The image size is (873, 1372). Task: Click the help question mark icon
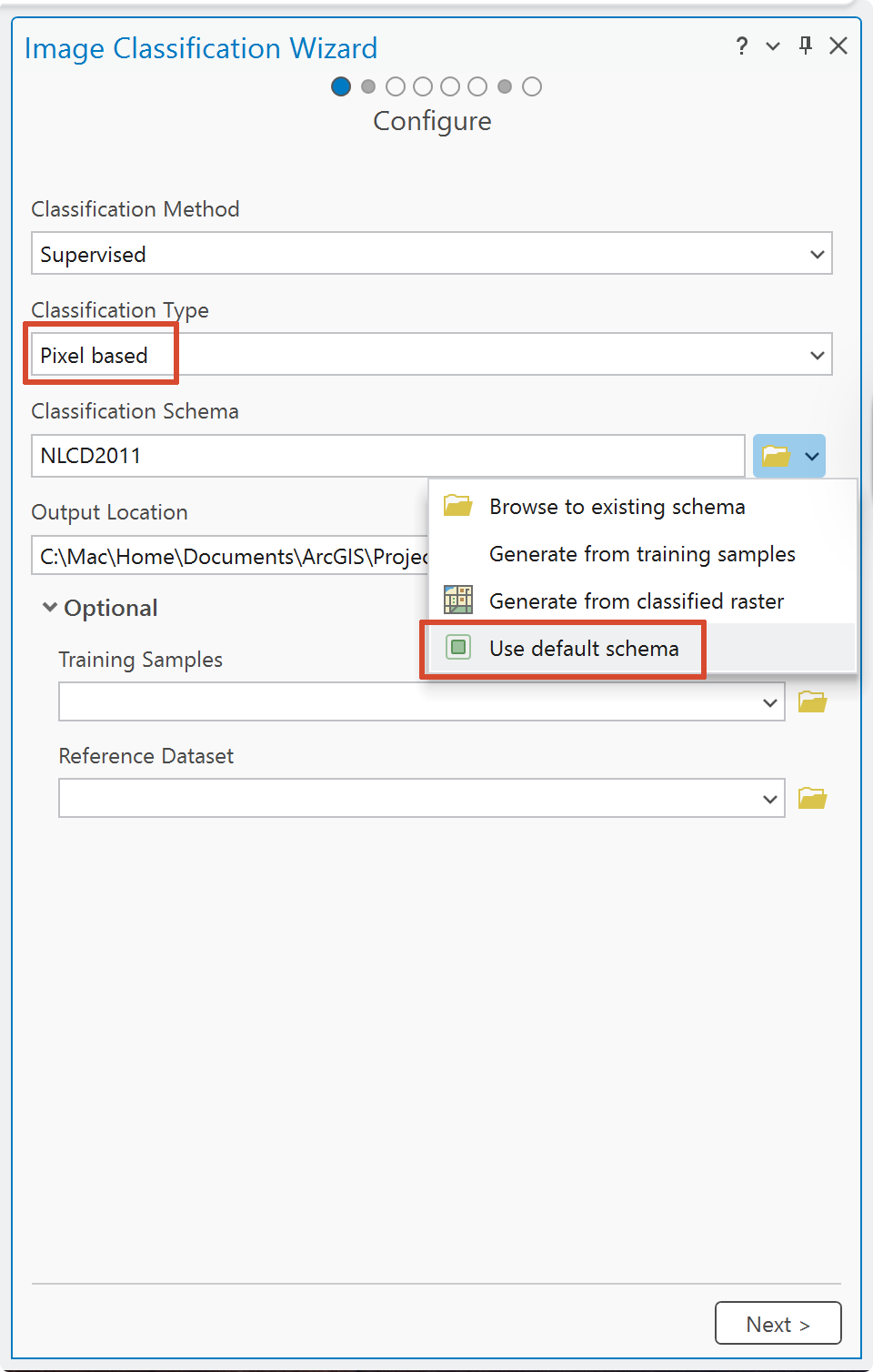[x=742, y=46]
